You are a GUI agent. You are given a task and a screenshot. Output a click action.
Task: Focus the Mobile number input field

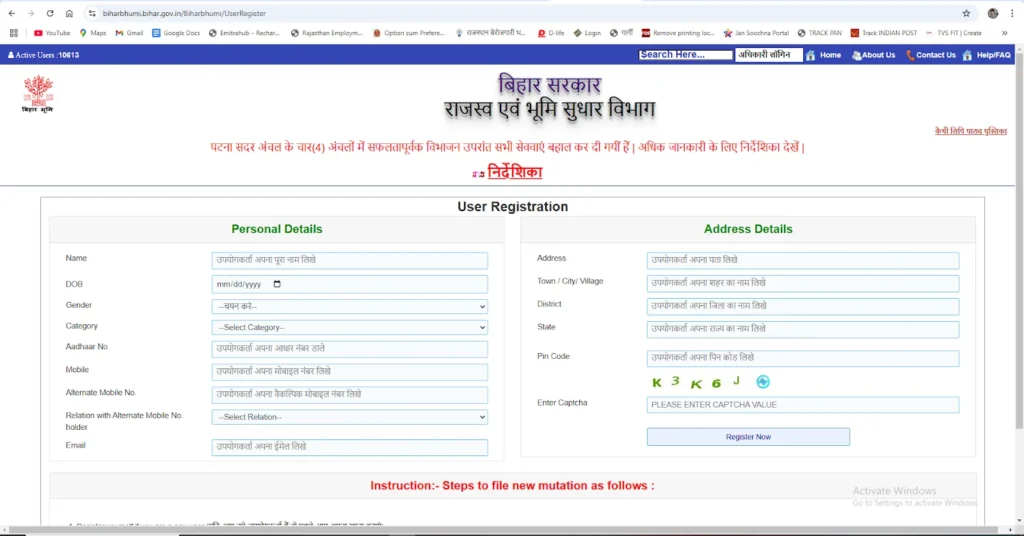click(349, 371)
